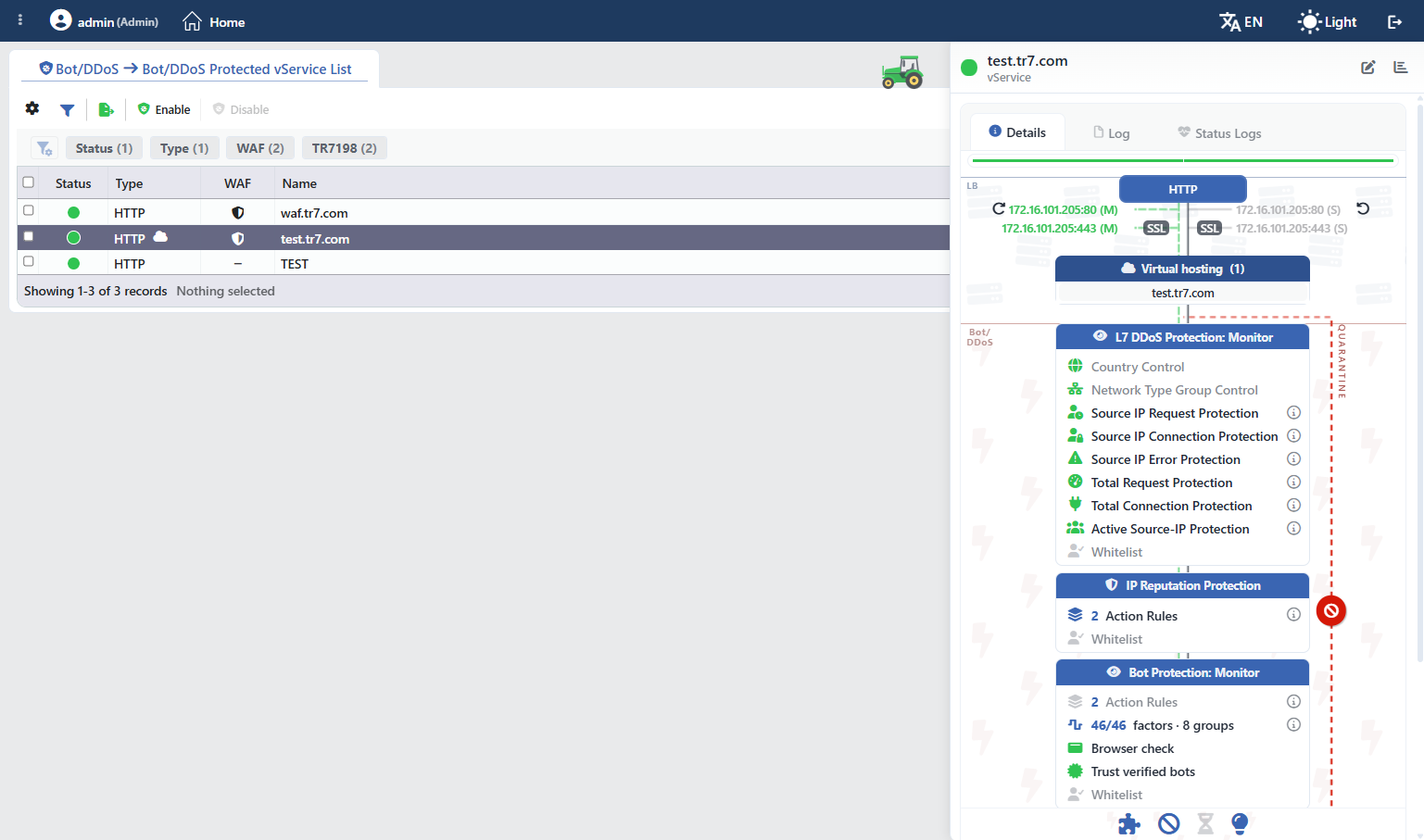Check the test.tr7.com row checkbox
Viewport: 1424px width, 840px height.
pos(28,237)
